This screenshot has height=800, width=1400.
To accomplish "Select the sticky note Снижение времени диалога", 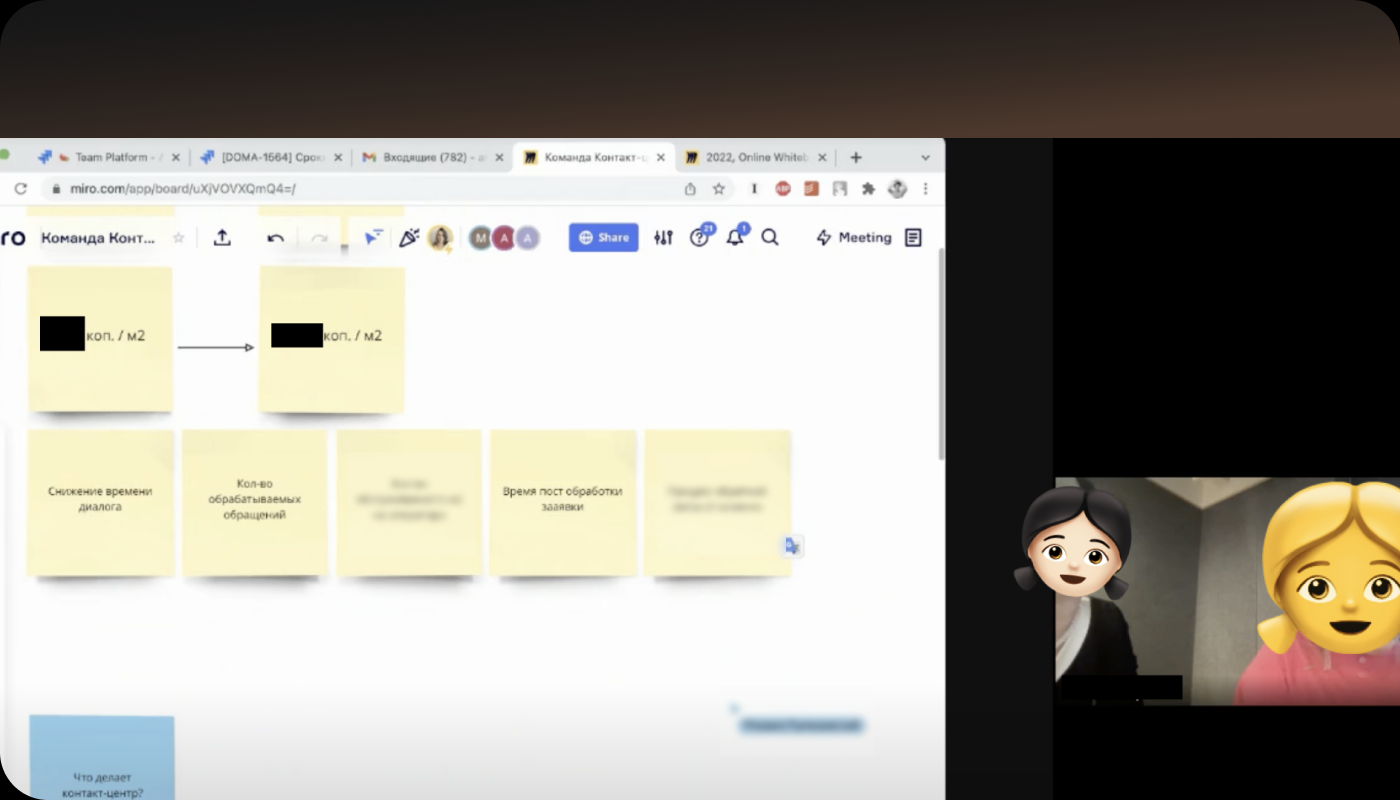I will (x=100, y=500).
